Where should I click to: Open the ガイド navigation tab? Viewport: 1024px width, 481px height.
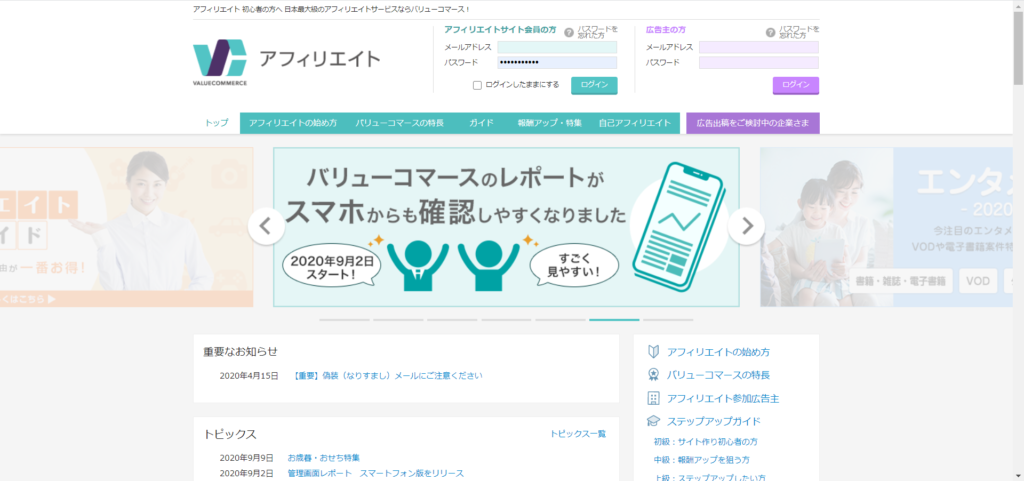[481, 123]
